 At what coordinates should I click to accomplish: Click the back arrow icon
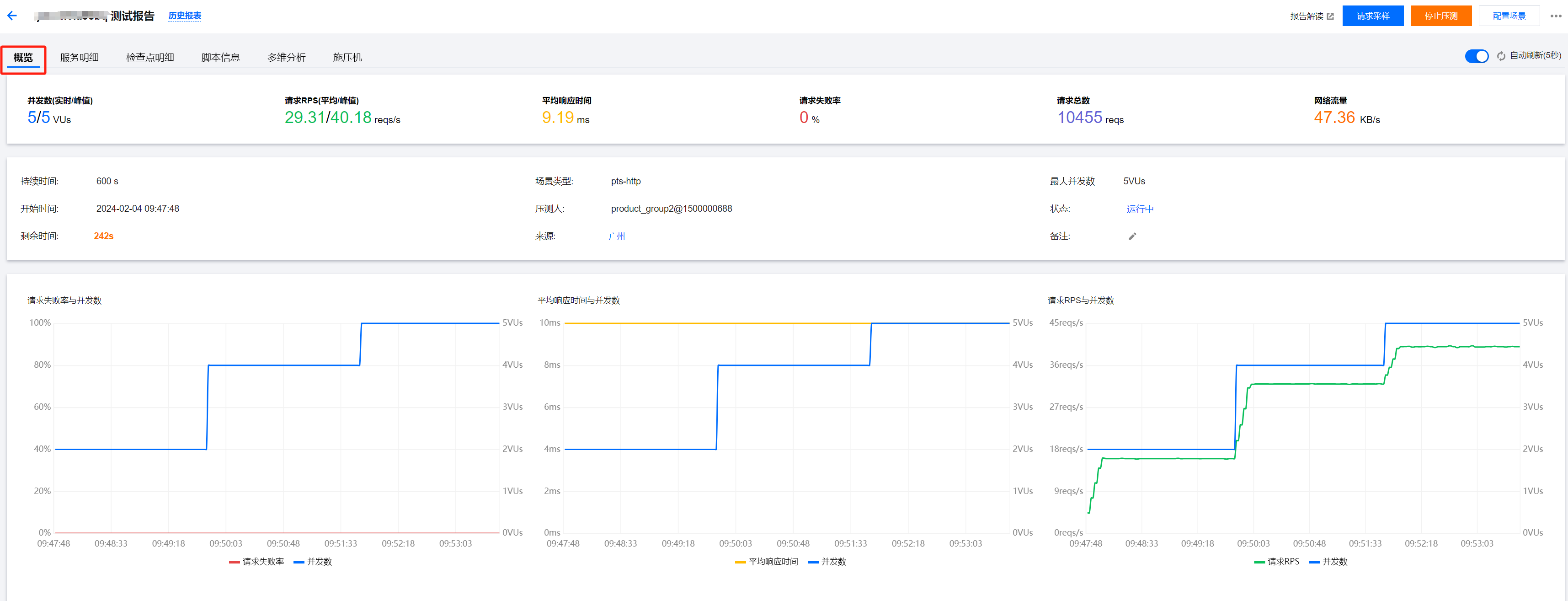12,16
